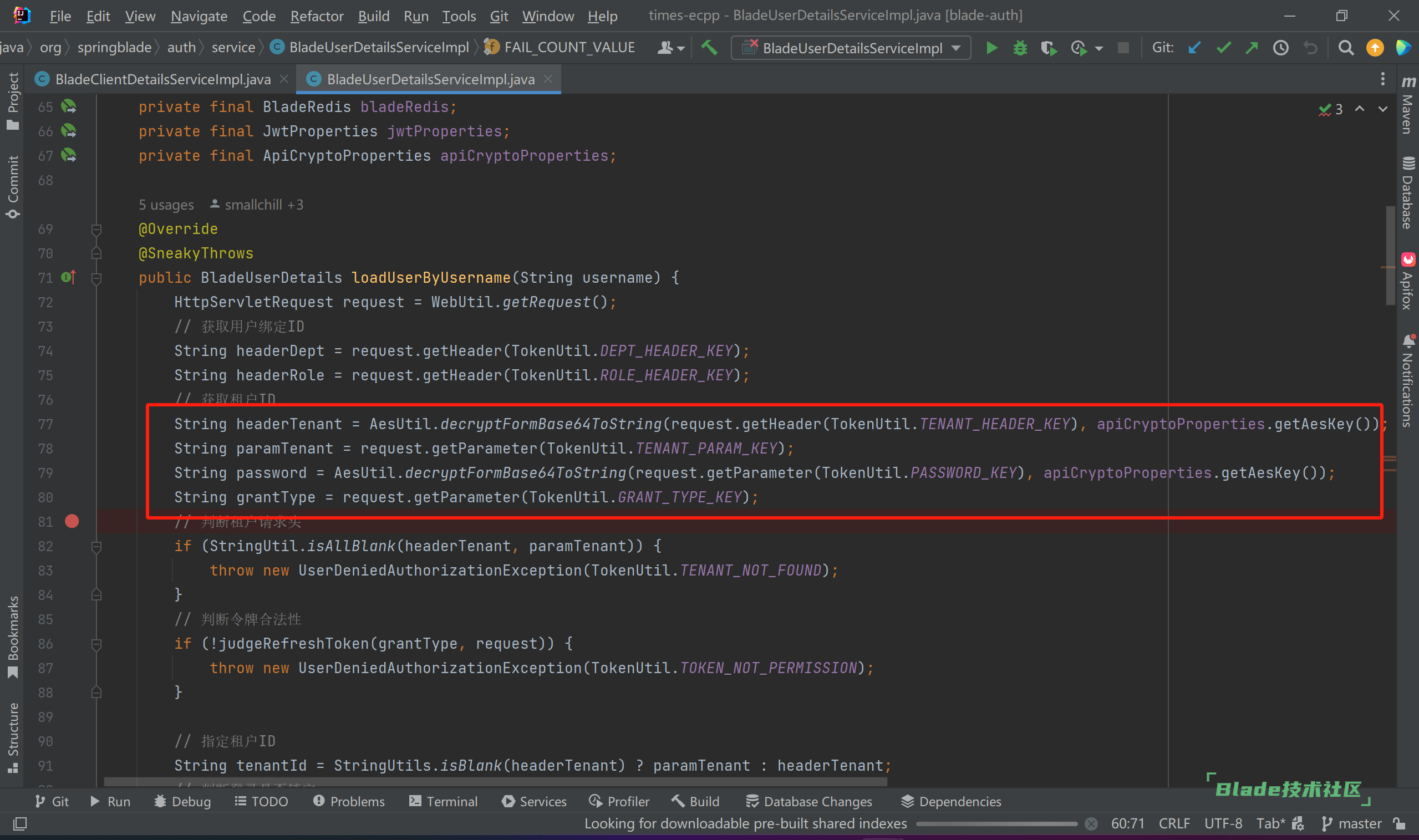This screenshot has width=1419, height=840.
Task: Click Git Commit checkmark icon
Action: tap(1224, 48)
